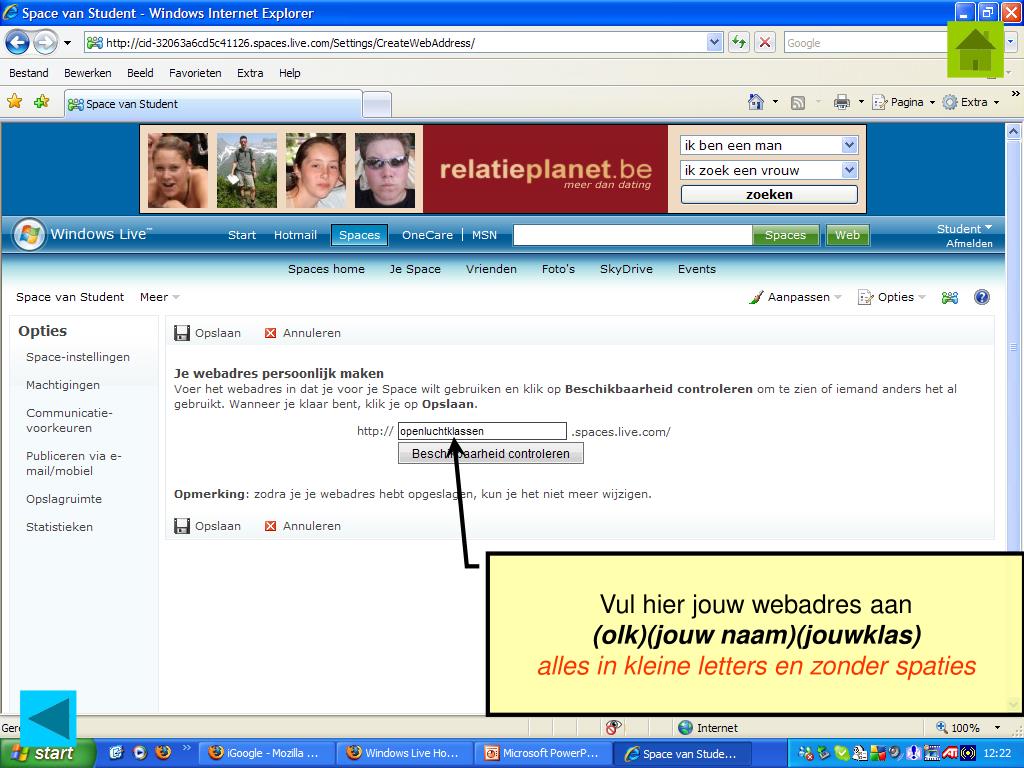This screenshot has height=768, width=1024.
Task: Click the quick launch media player icon
Action: point(140,752)
